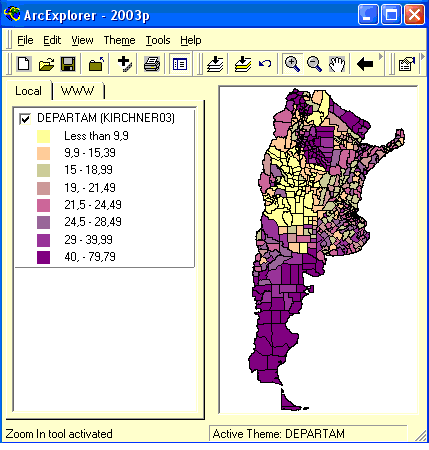429x450 pixels.
Task: Click the 'Less than 9,9' yellow swatch
Action: tap(44, 136)
